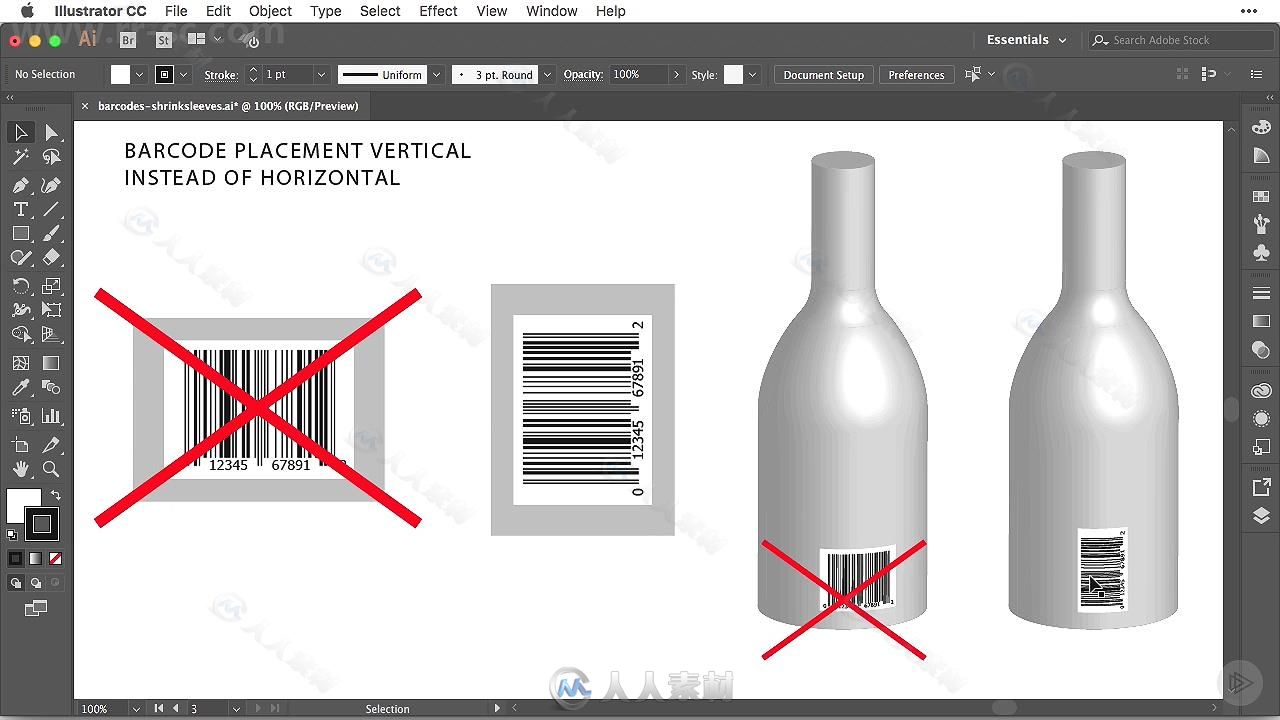This screenshot has height=720, width=1280.
Task: Enable Draw Normal mode
Action: click(x=15, y=583)
